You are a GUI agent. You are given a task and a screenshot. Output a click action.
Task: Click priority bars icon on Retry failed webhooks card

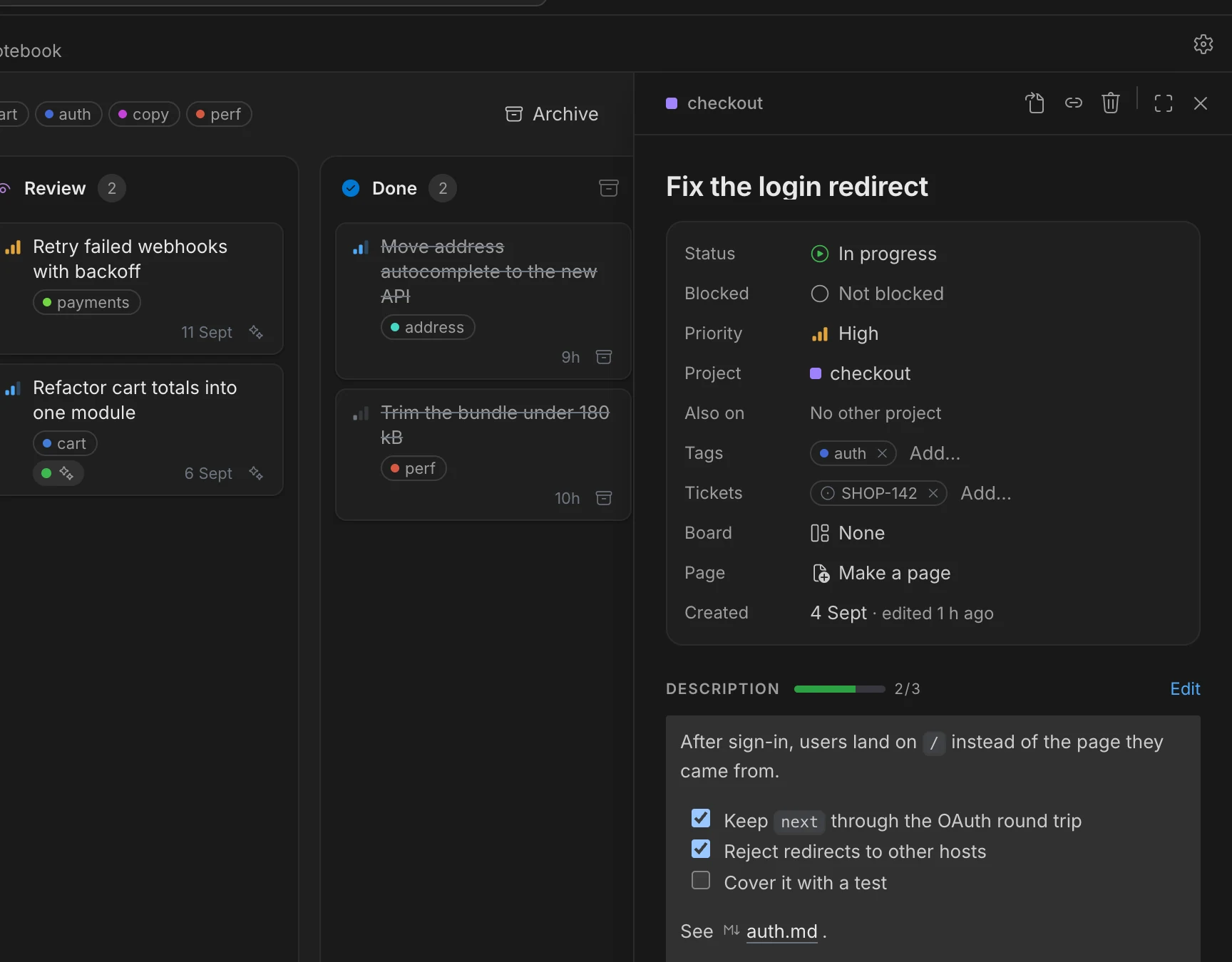(13, 247)
